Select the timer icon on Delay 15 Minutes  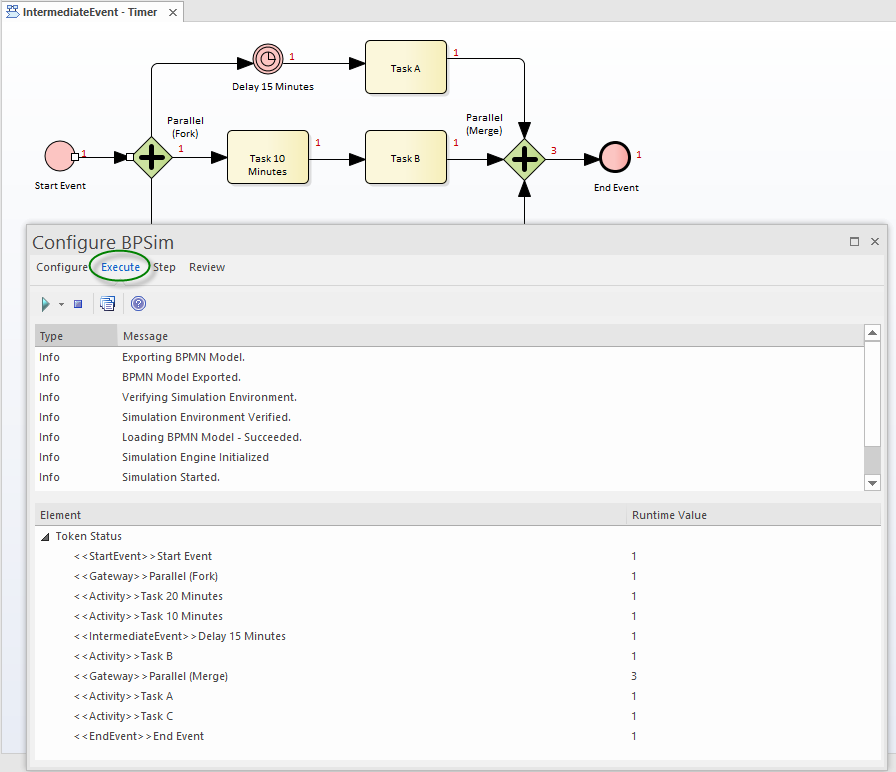pos(268,58)
